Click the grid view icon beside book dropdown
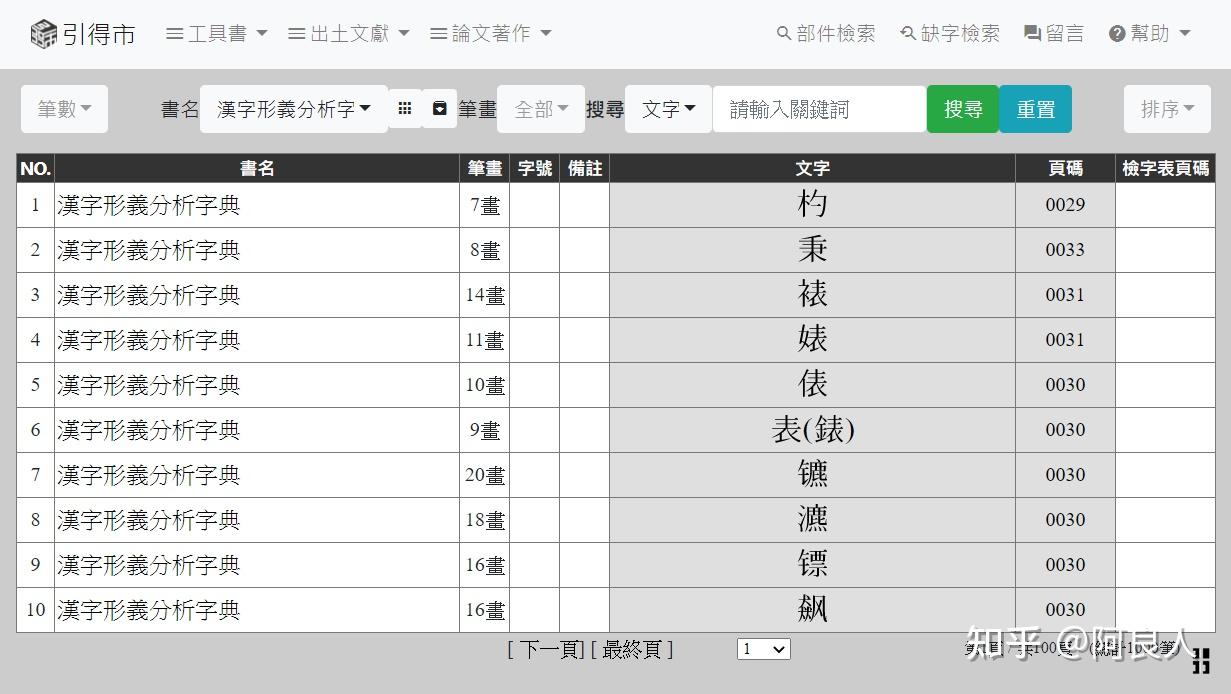The width and height of the screenshot is (1231, 694). click(404, 108)
